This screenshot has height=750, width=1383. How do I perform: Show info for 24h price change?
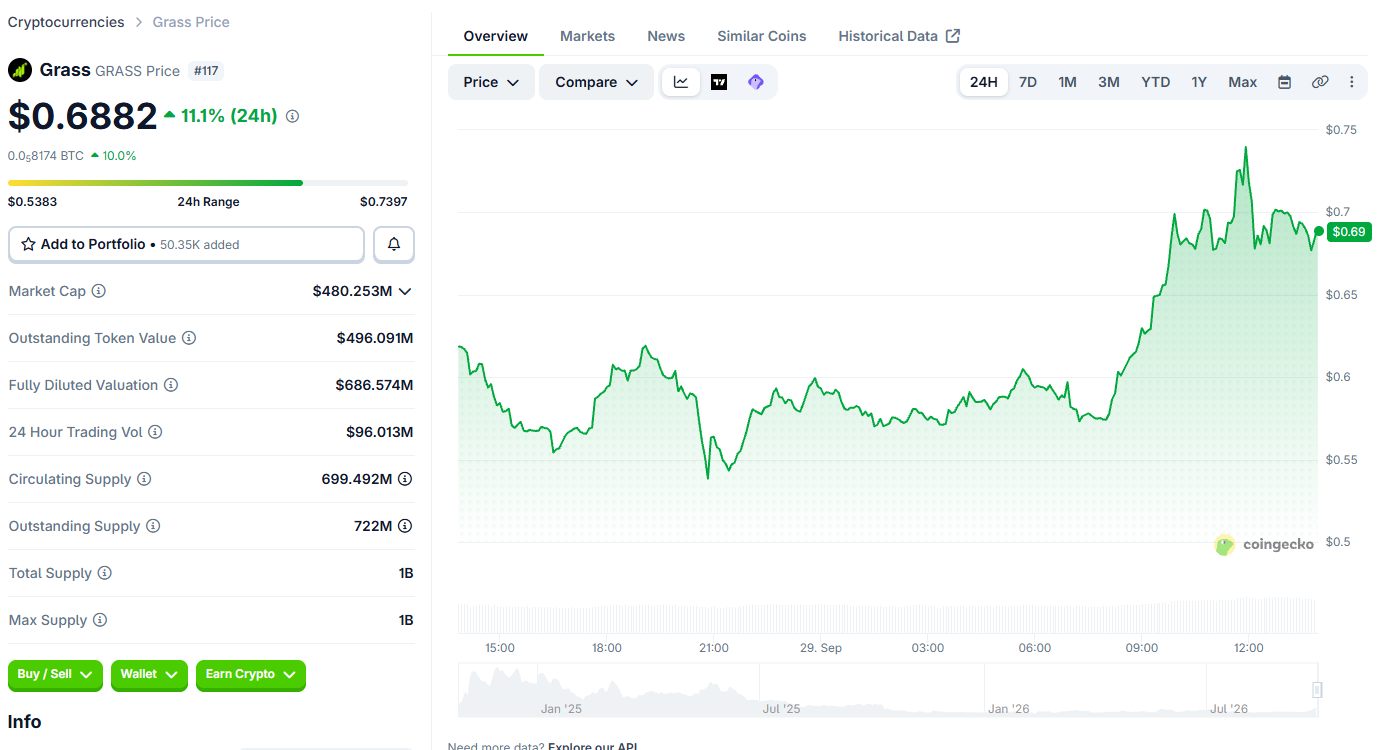point(292,116)
